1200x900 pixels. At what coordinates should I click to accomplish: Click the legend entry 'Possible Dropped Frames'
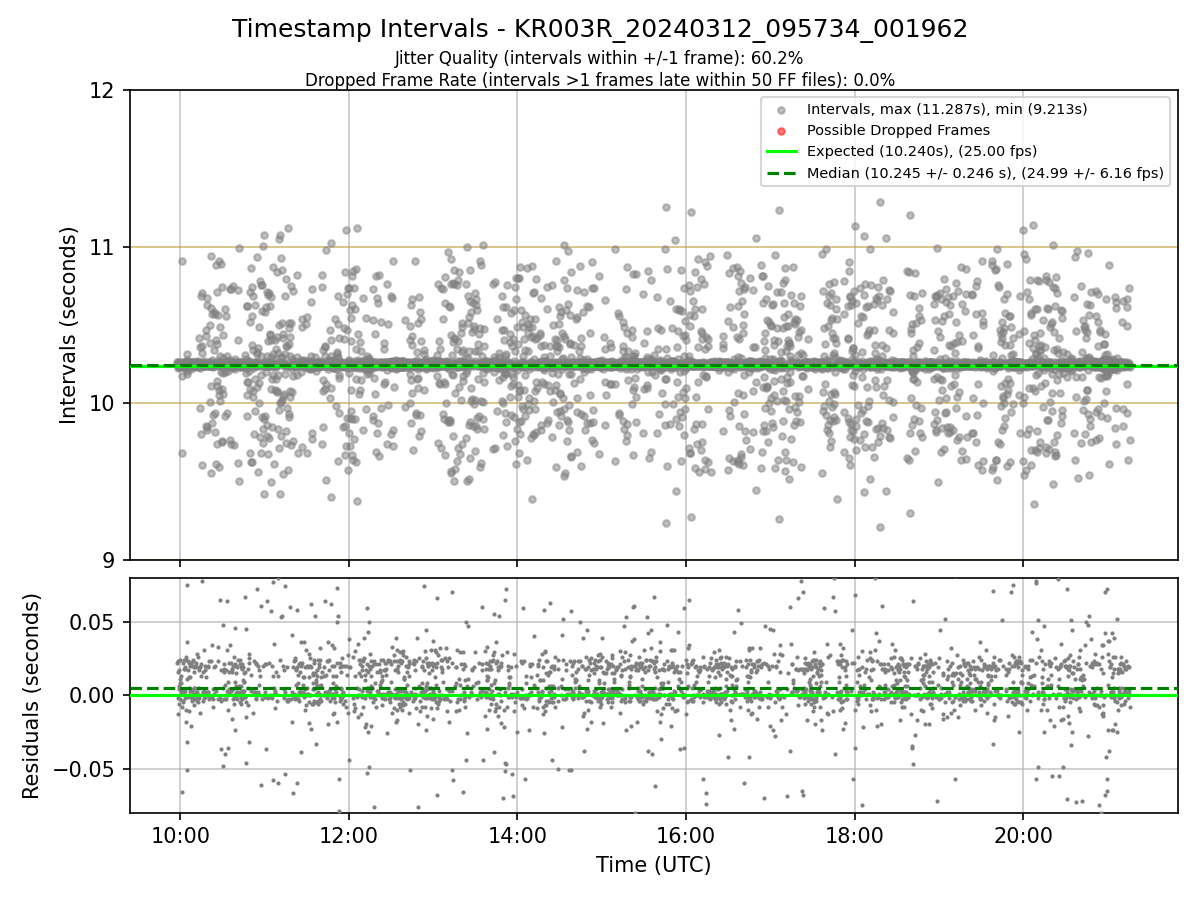click(898, 130)
